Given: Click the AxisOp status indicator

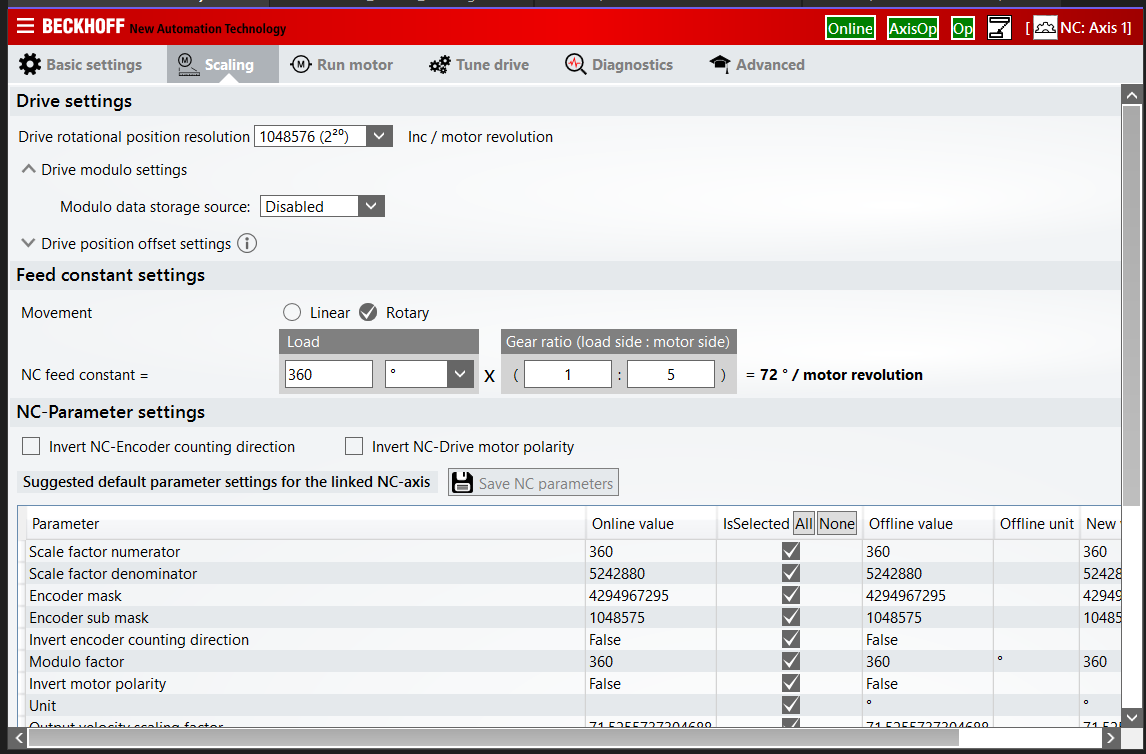Looking at the screenshot, I should [912, 28].
